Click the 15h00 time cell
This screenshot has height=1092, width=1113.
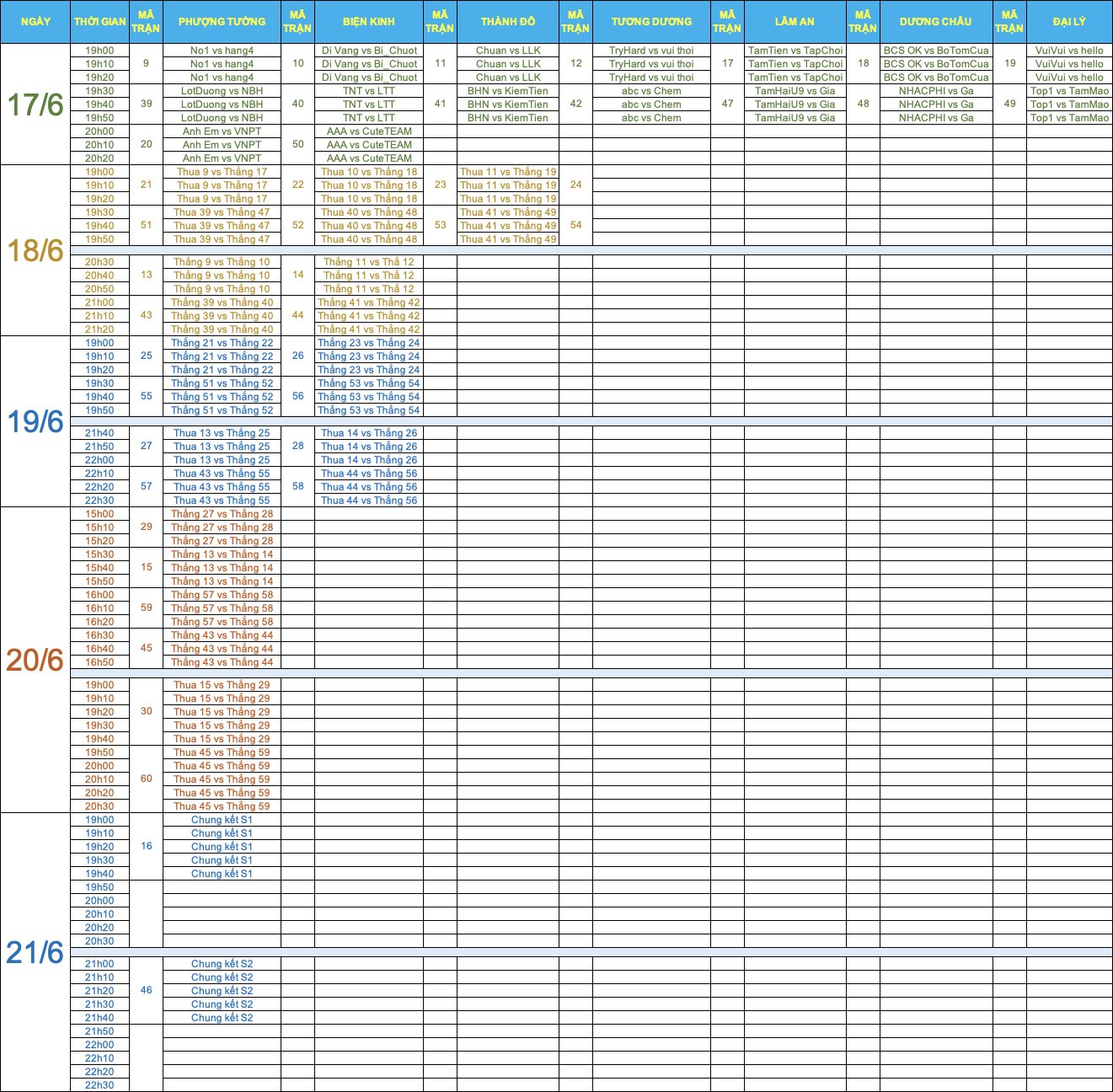(99, 514)
